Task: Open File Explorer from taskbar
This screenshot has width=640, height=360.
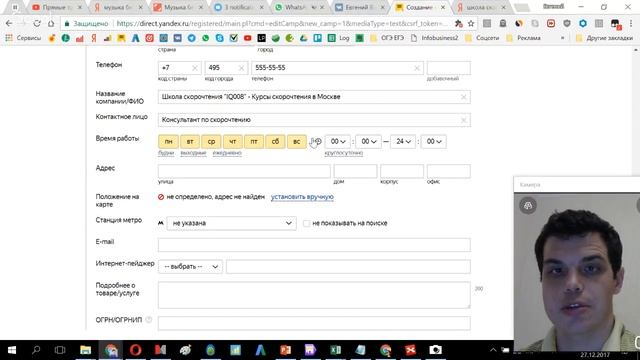Action: pyautogui.click(x=85, y=350)
